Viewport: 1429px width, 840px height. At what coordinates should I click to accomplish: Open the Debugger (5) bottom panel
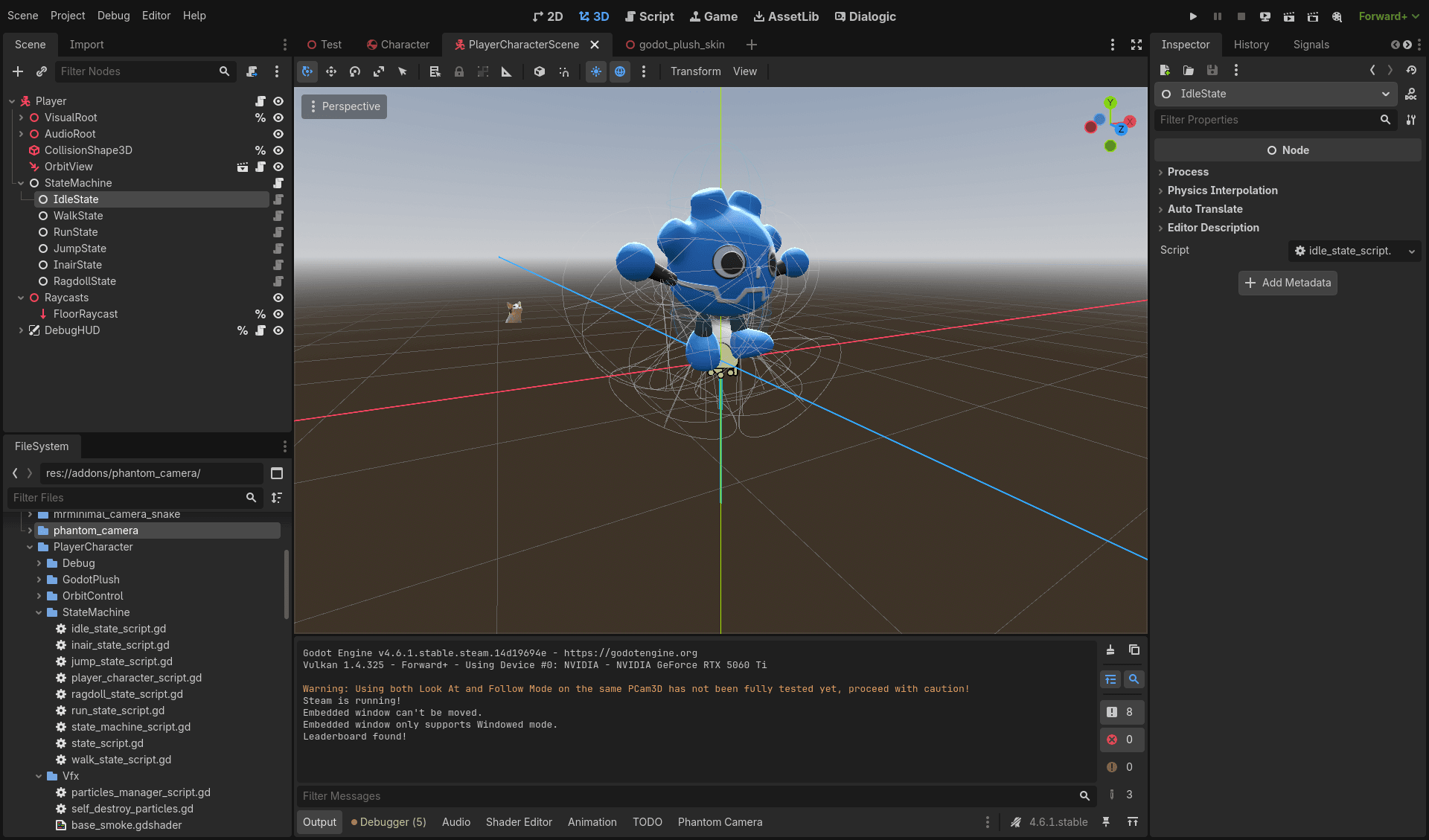pyautogui.click(x=389, y=822)
